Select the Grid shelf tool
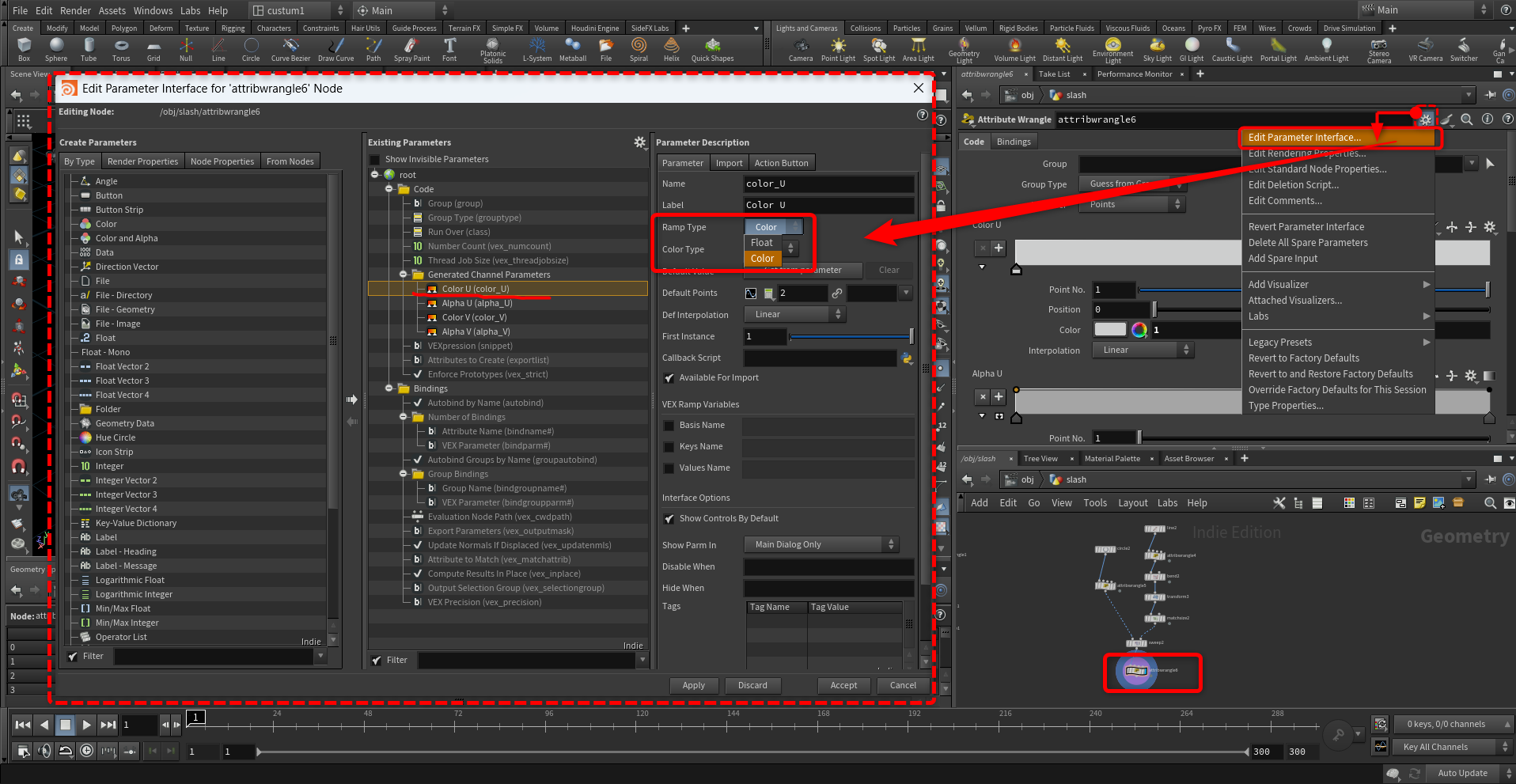 click(153, 49)
